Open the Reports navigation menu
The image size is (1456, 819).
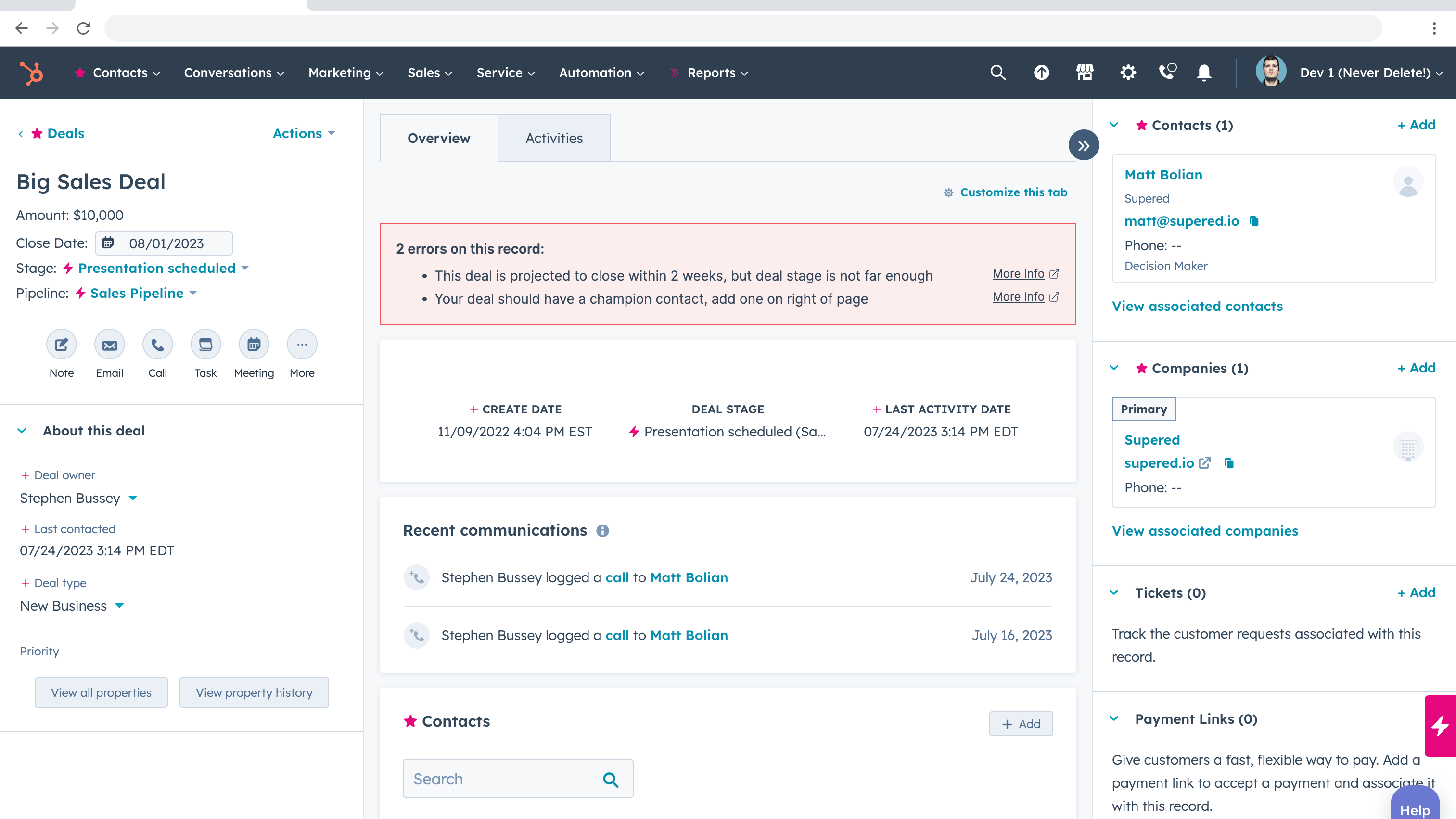718,73
